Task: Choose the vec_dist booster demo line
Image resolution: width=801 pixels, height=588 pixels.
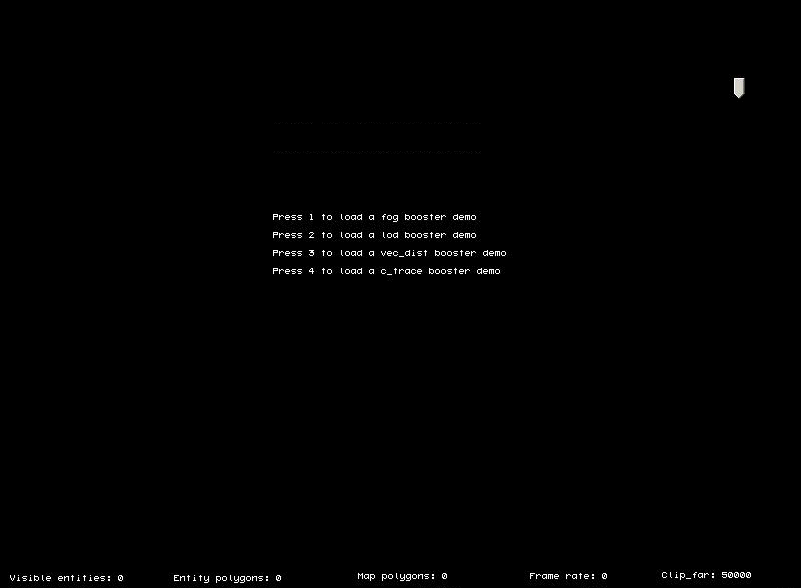Action: point(389,253)
